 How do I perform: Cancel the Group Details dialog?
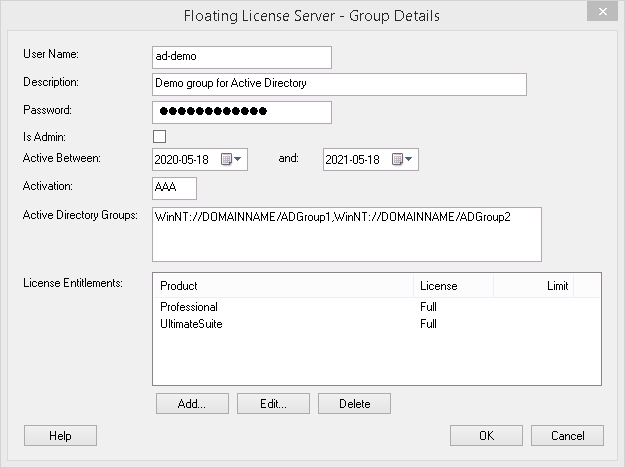point(567,436)
